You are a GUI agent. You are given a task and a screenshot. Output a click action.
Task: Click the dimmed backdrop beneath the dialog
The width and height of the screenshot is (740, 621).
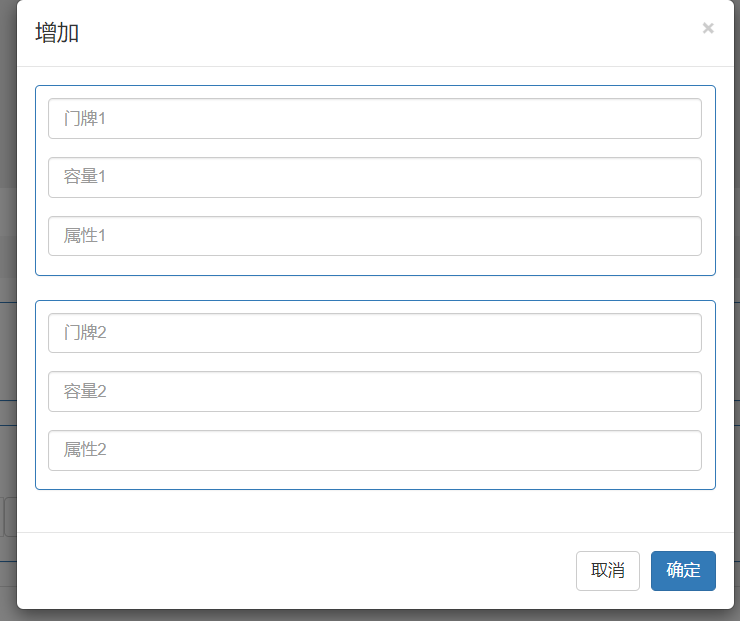(x=375, y=615)
